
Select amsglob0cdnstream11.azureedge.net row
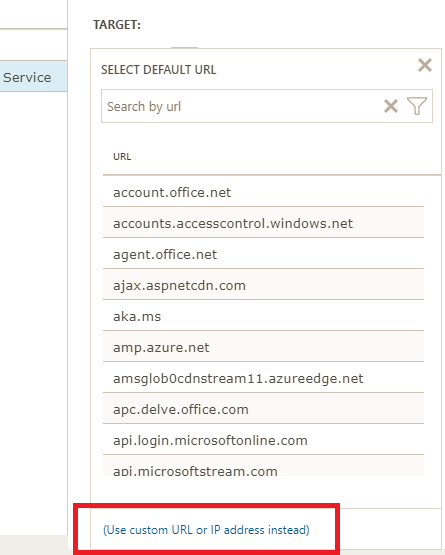[x=263, y=378]
